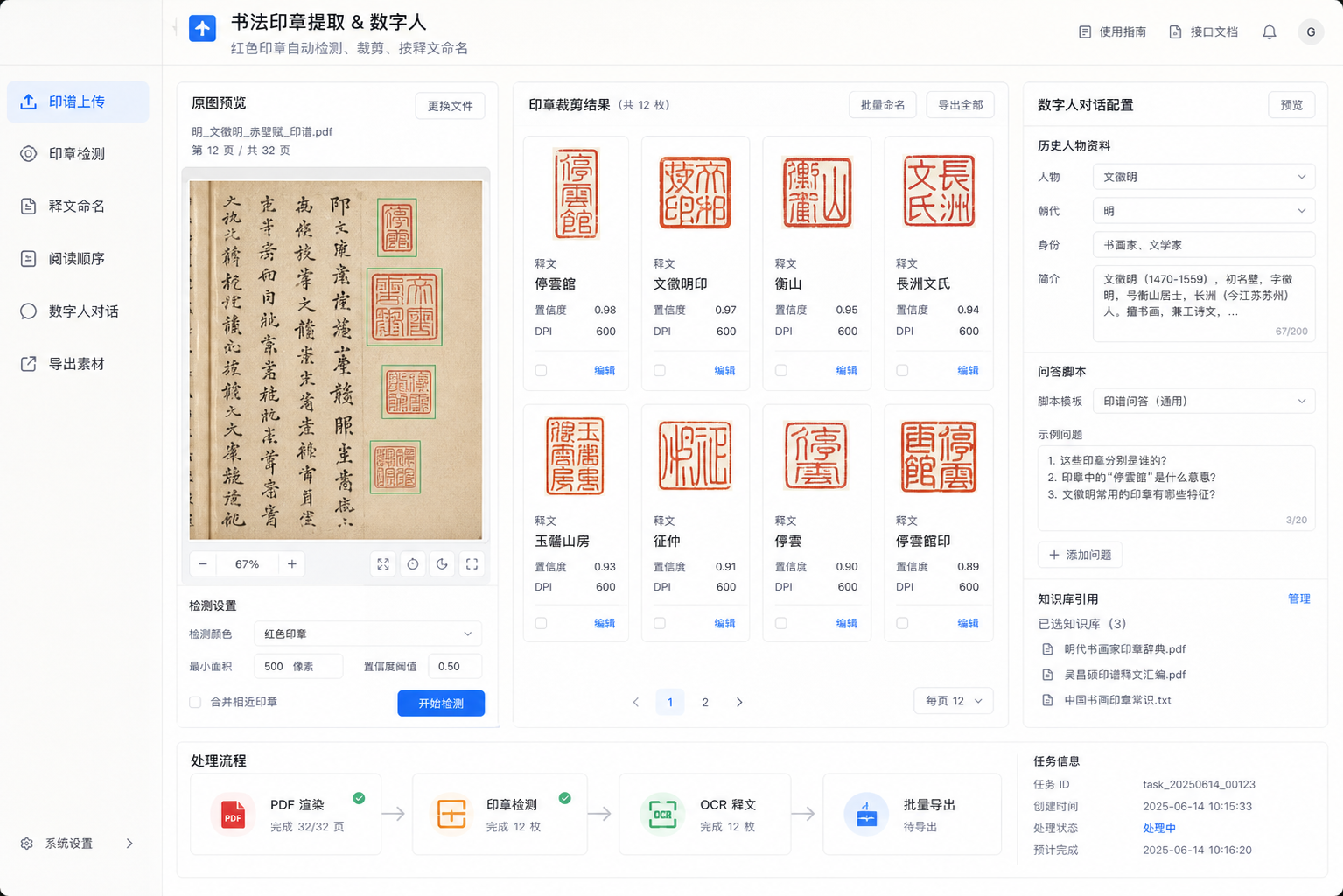Screen dimensions: 1343x896
Task: Click the 置信度阈值 input field
Action: click(x=455, y=667)
